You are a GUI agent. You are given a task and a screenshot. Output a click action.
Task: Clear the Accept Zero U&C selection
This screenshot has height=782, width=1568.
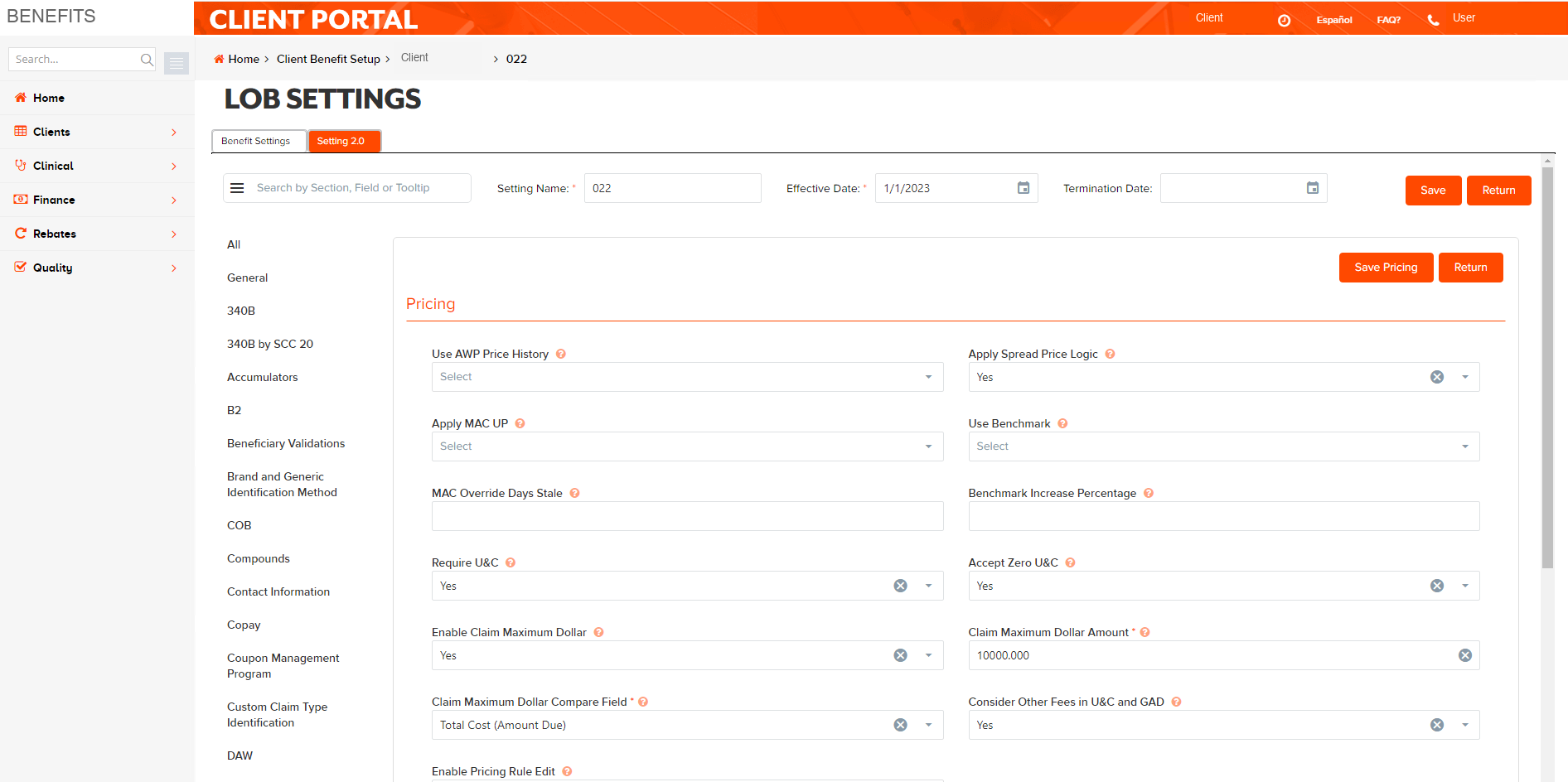tap(1437, 586)
